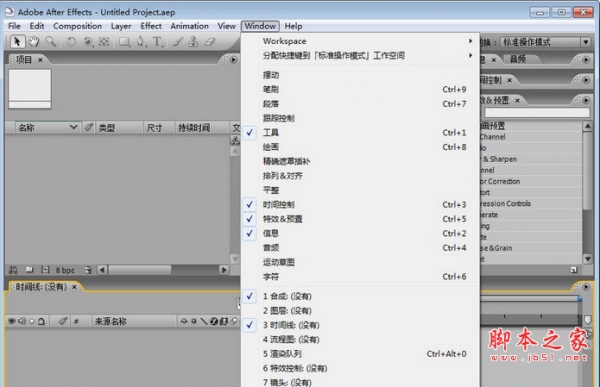
Task: Select the Eraser tool
Action: tap(210, 42)
